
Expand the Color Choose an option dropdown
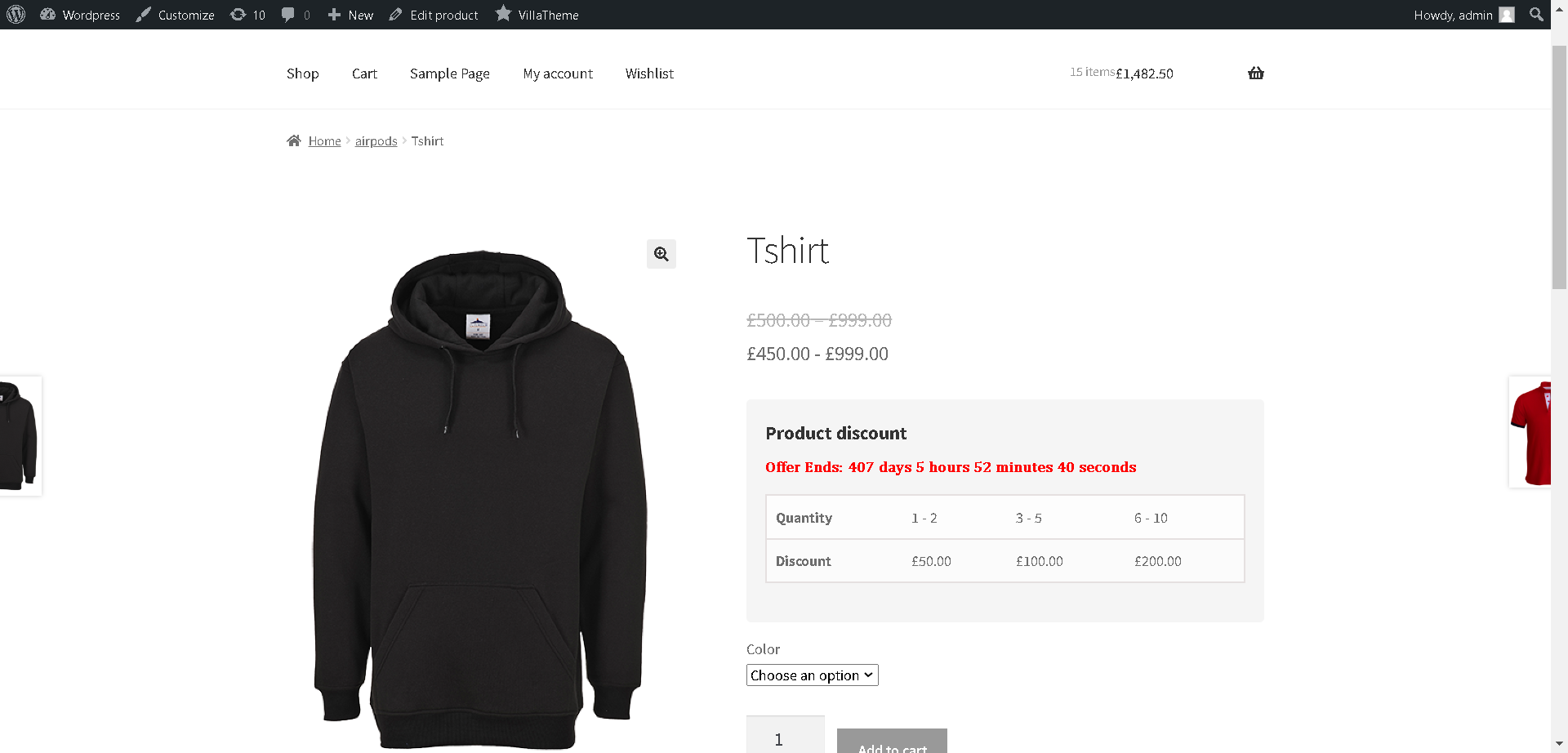[812, 675]
